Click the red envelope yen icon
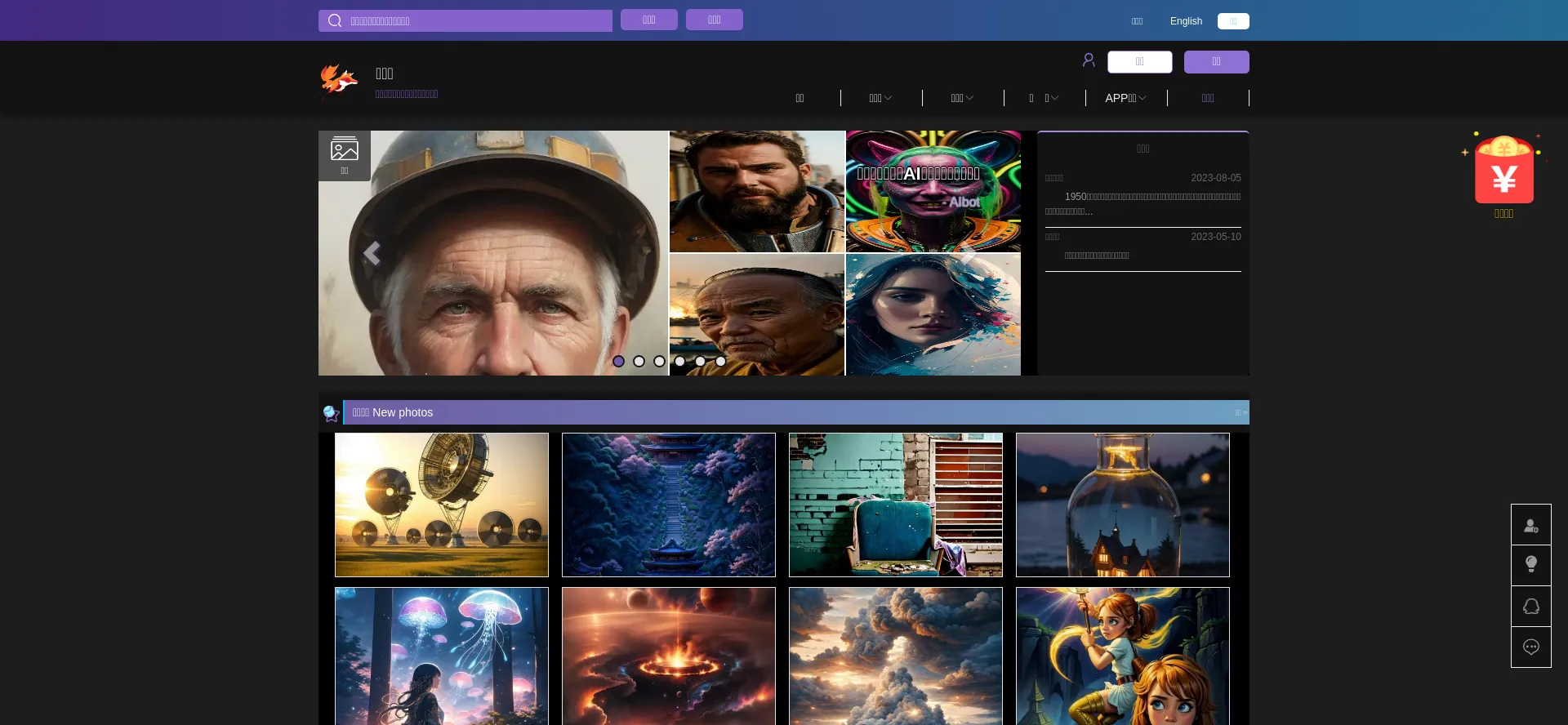 1503,169
